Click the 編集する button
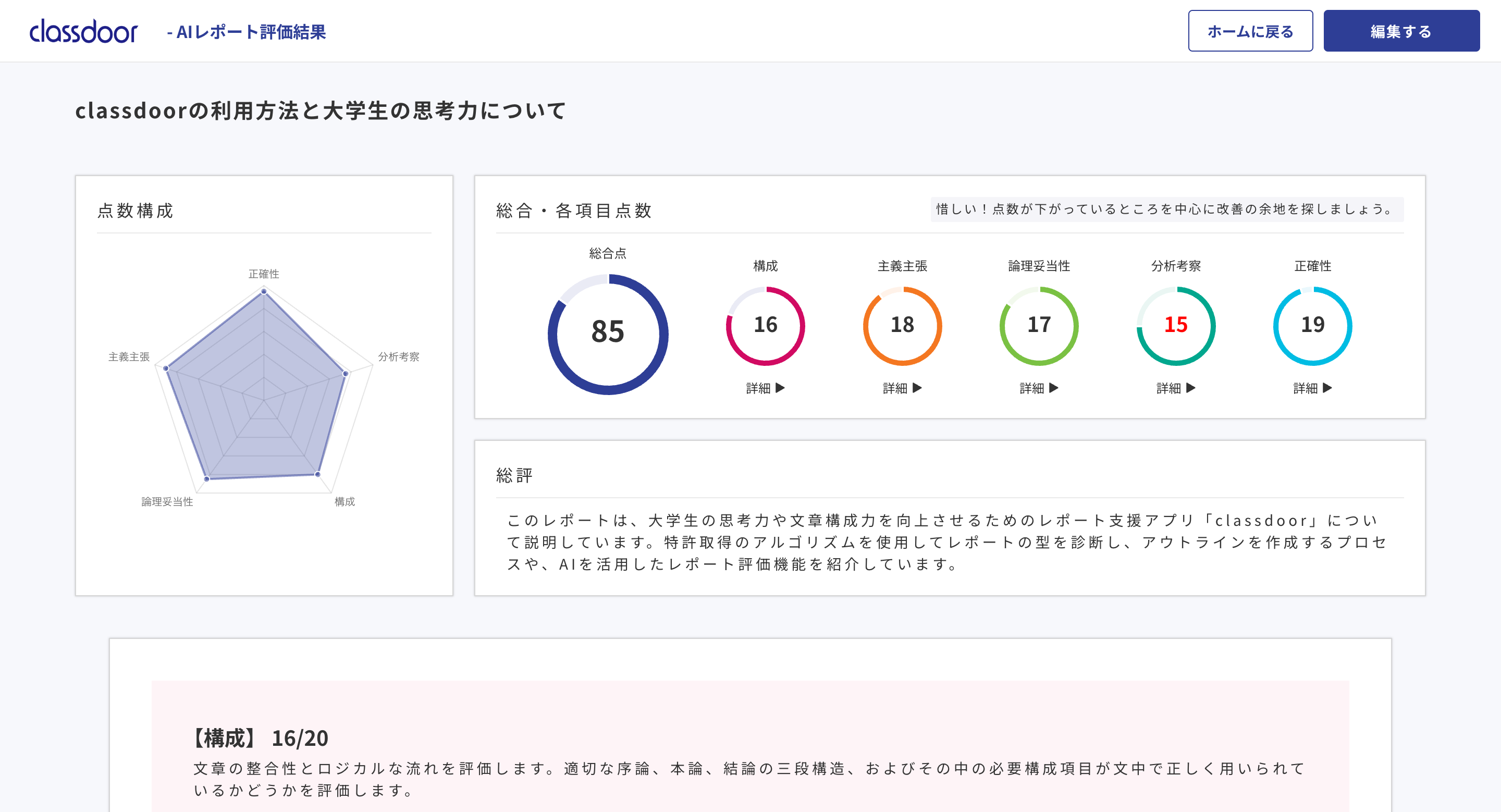Viewport: 1501px width, 812px height. pos(1401,31)
